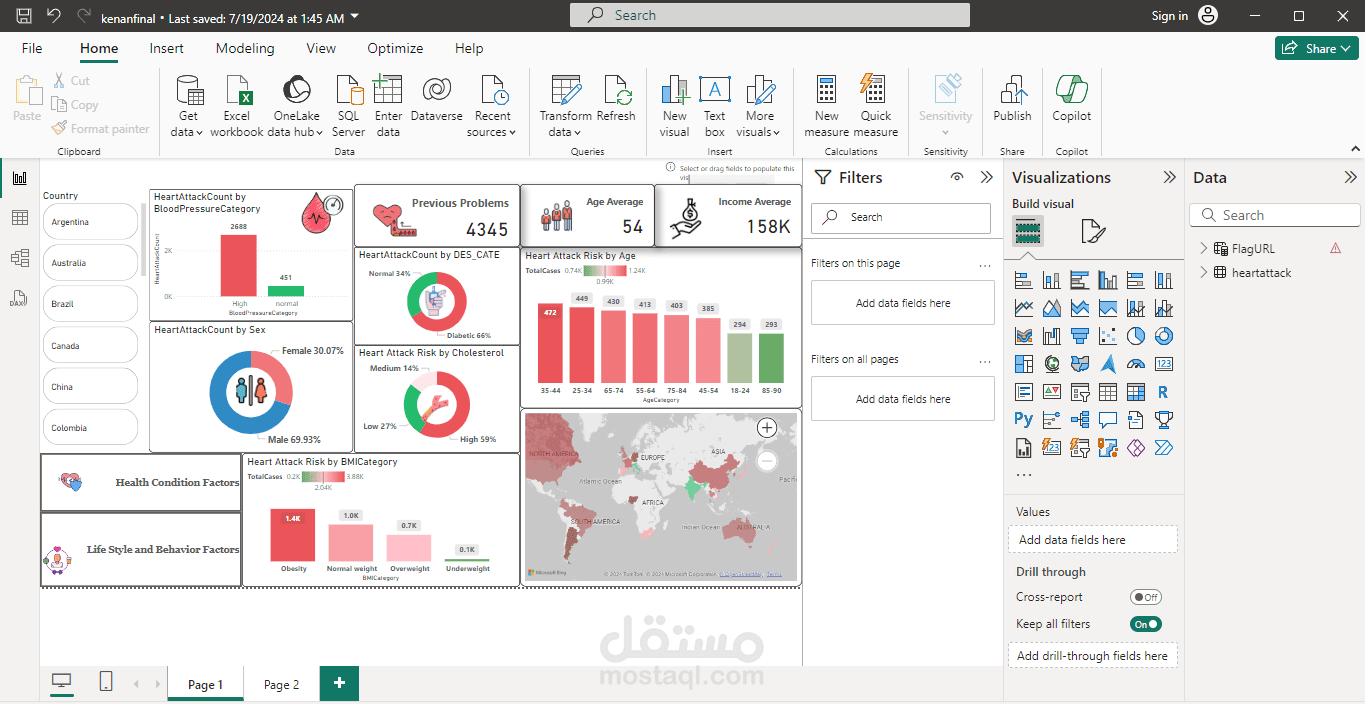Click the top title bar Search box
The width and height of the screenshot is (1365, 704).
click(770, 15)
